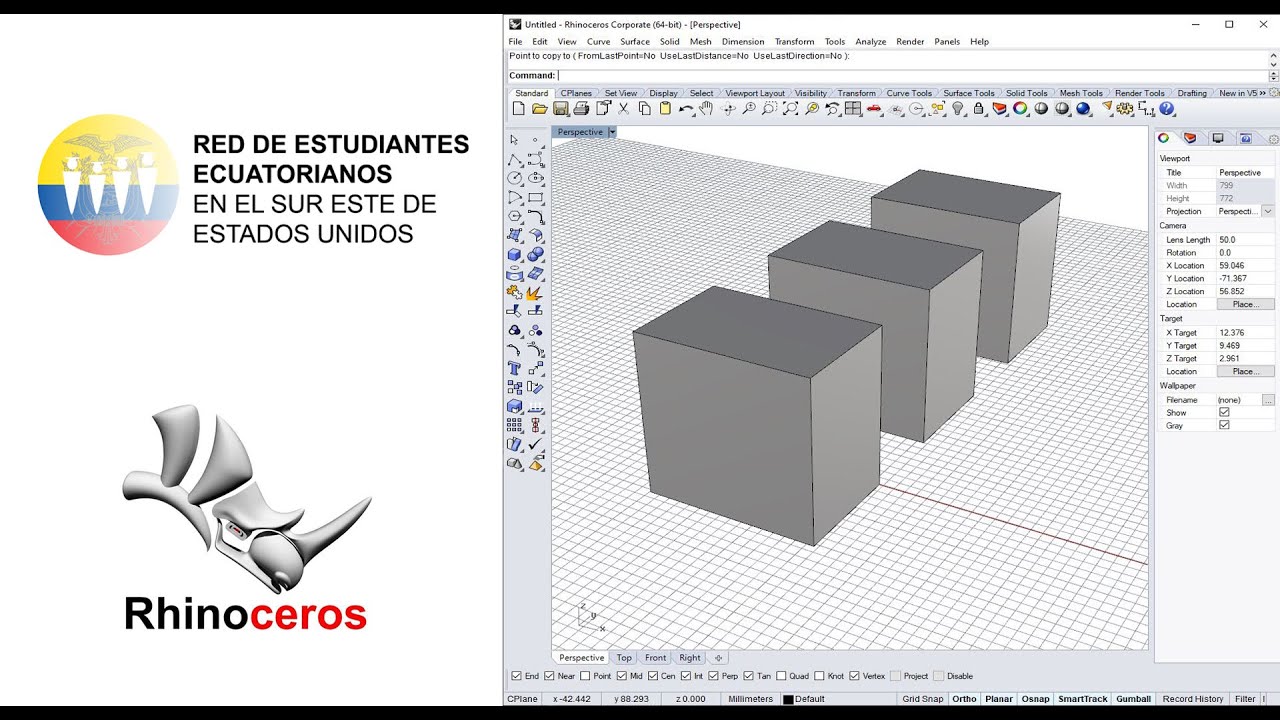Toggle the Int osnap checkbox
This screenshot has width=1280, height=720.
(x=686, y=676)
